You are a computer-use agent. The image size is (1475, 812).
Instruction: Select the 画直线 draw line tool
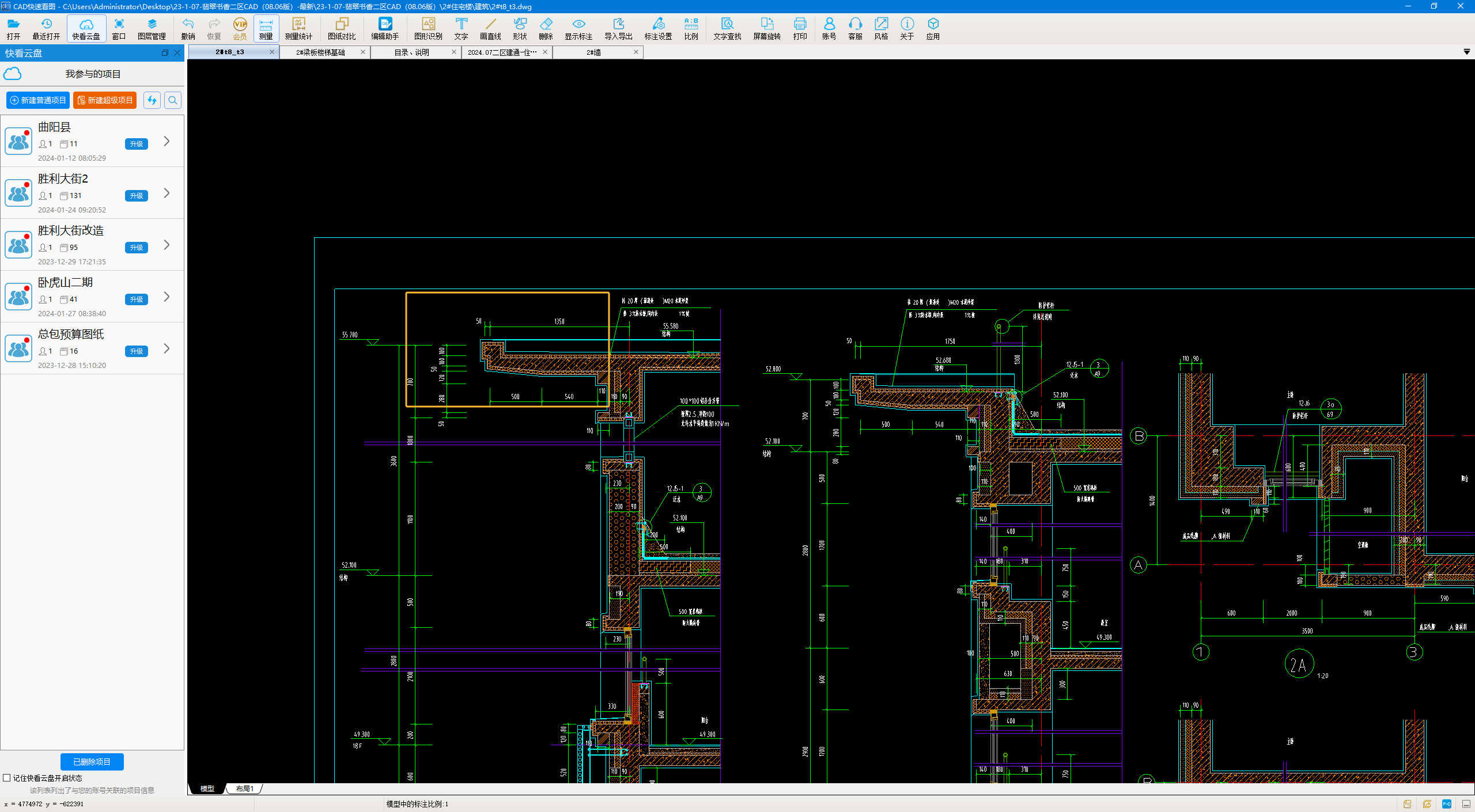[x=490, y=28]
